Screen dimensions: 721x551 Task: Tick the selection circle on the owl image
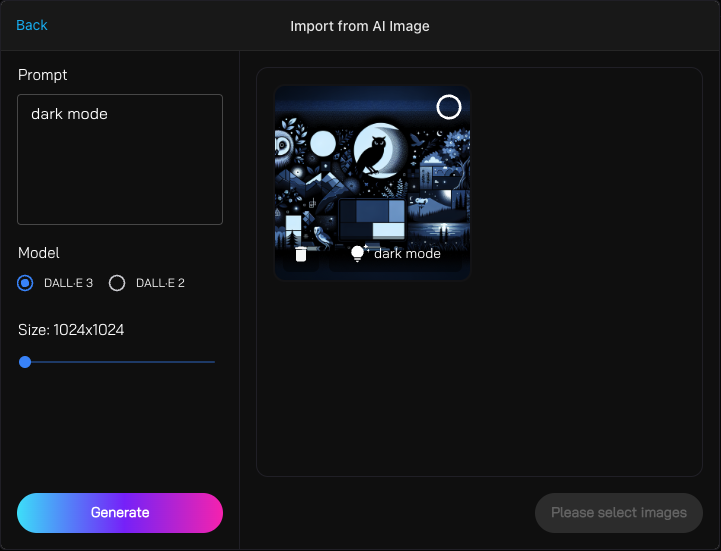point(449,107)
